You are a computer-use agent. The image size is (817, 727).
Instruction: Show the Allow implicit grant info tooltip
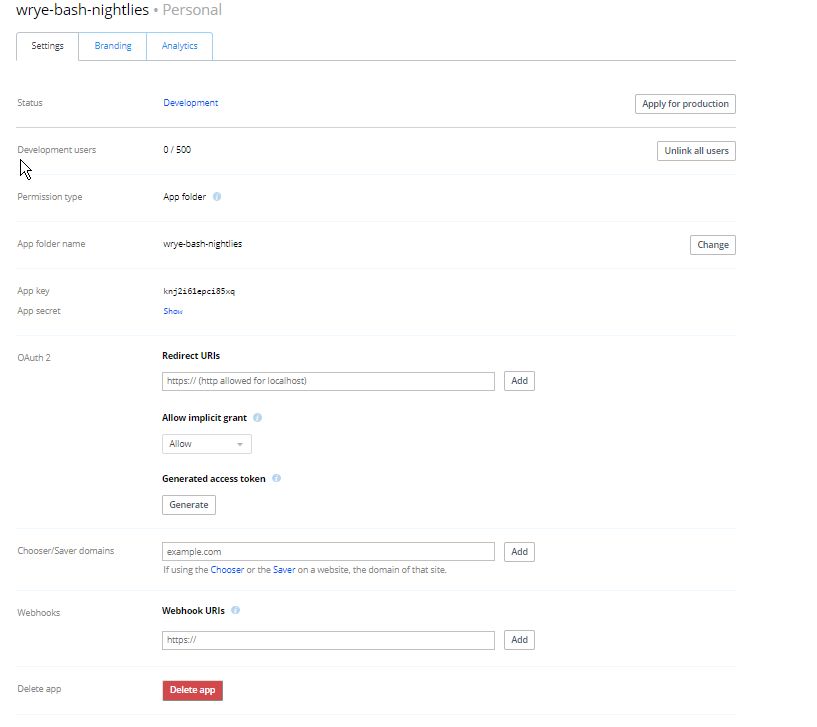point(257,417)
